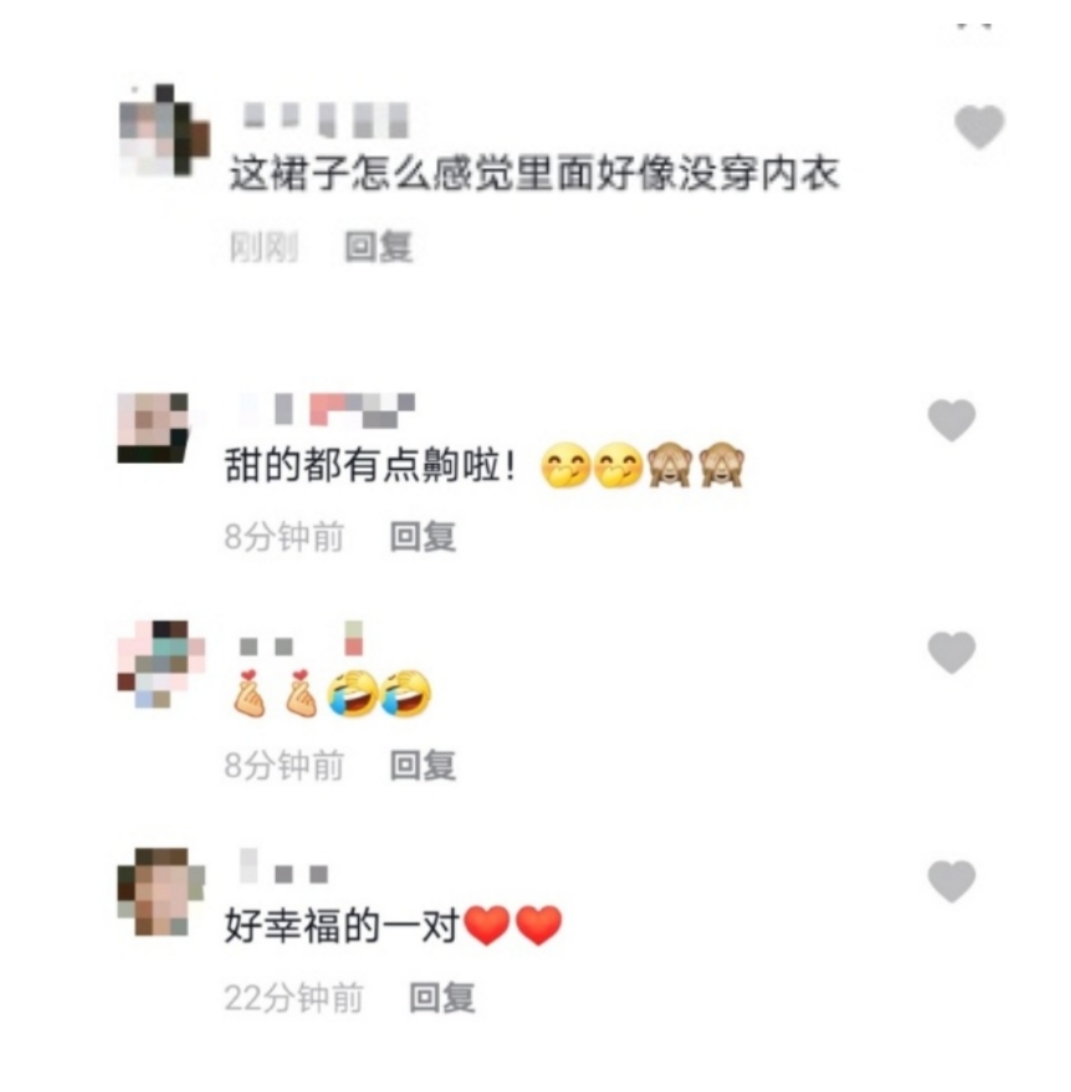Tap the heart beside the finger-heart emoji comment
Viewport: 1071px width, 1092px height.
pos(952,653)
